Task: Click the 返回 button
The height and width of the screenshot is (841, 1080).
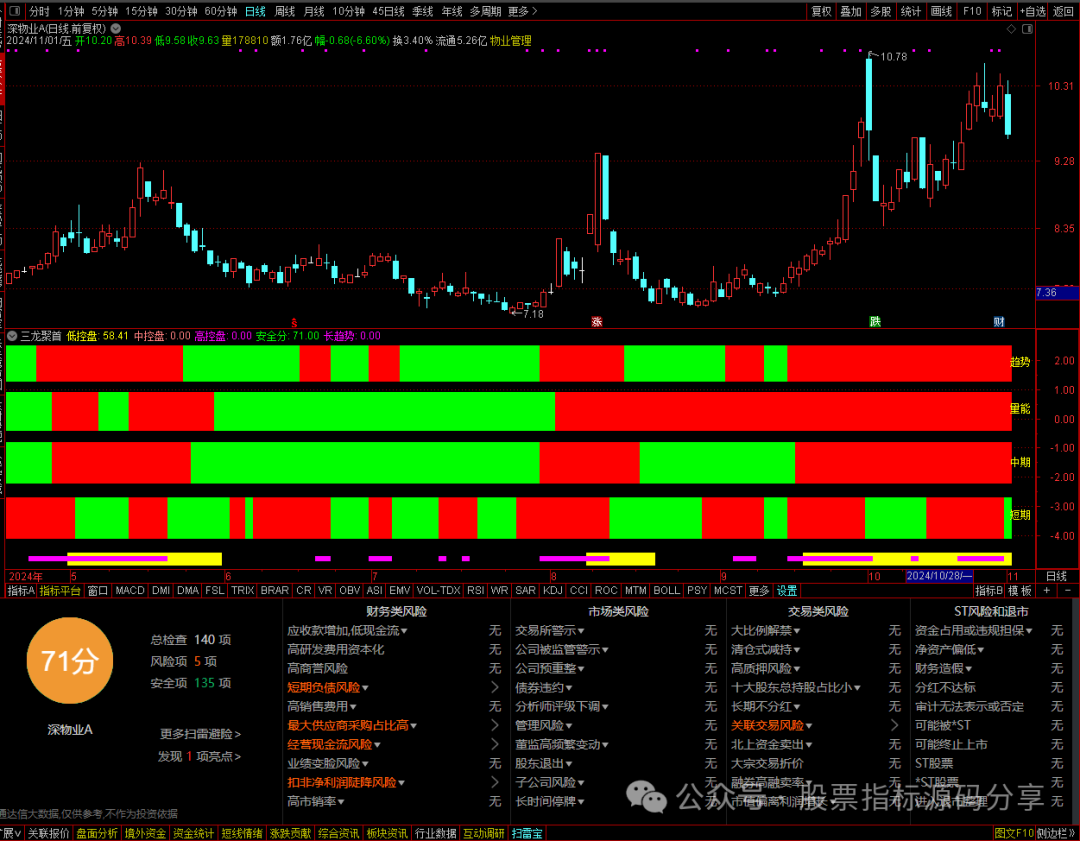Action: click(1063, 11)
